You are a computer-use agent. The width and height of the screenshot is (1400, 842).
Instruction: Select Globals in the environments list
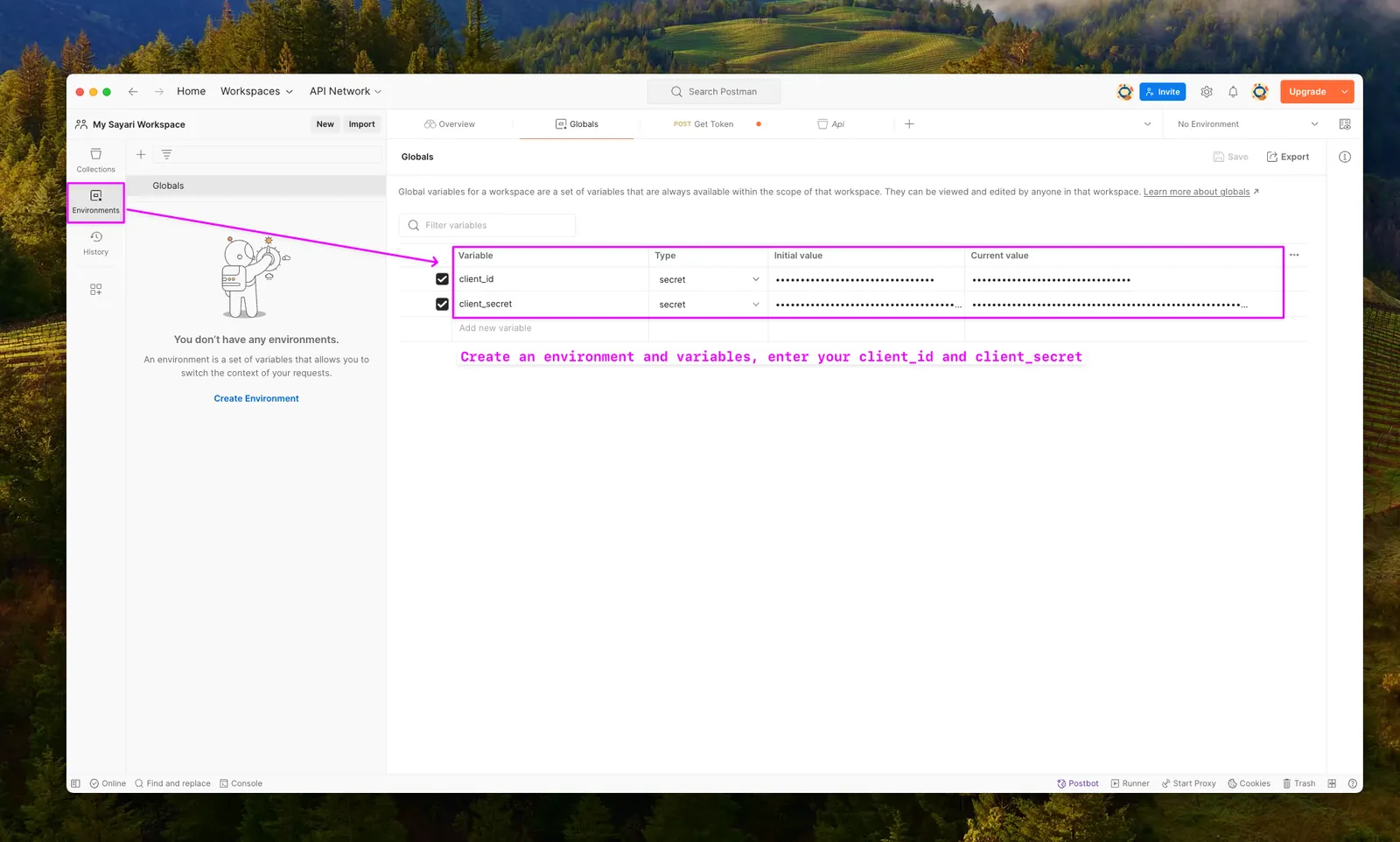coord(256,186)
